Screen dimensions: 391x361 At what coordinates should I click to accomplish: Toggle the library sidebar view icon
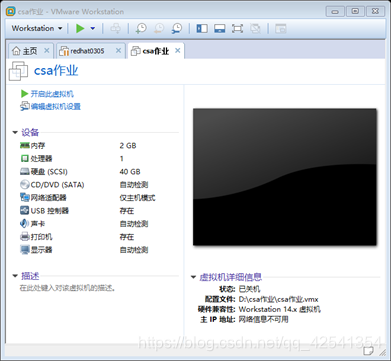[x=202, y=29]
